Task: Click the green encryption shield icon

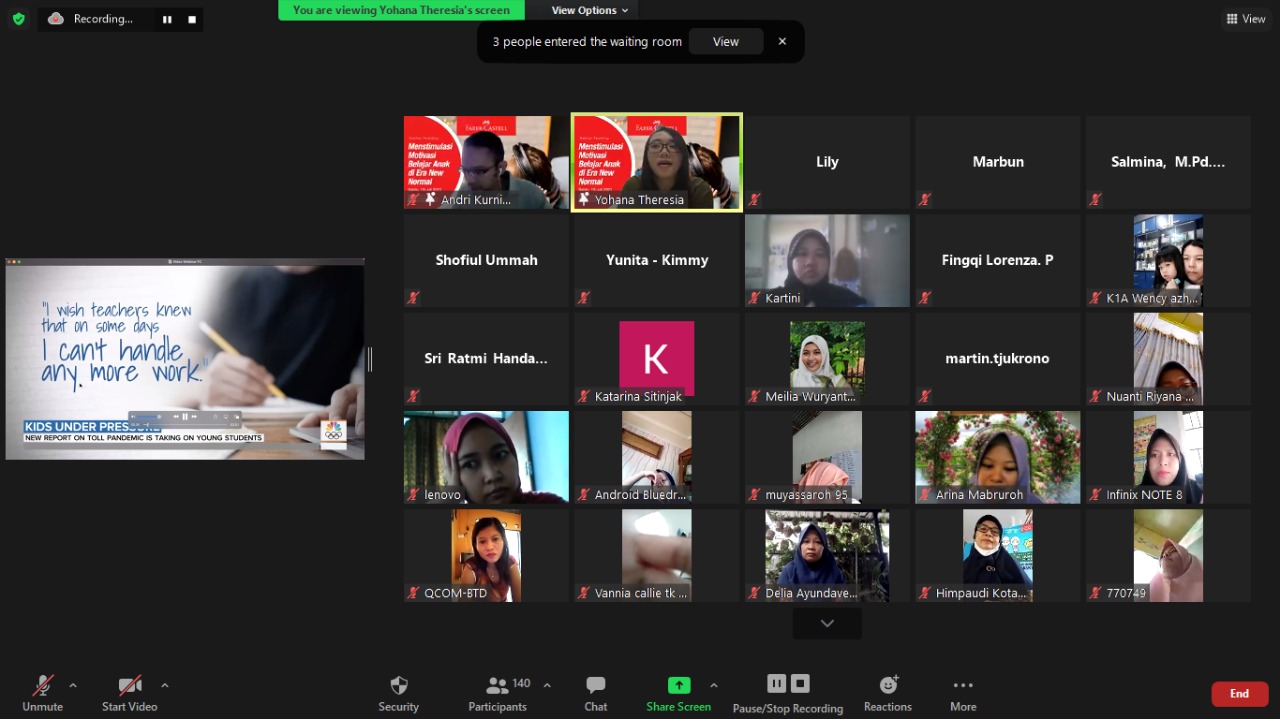Action: (18, 19)
